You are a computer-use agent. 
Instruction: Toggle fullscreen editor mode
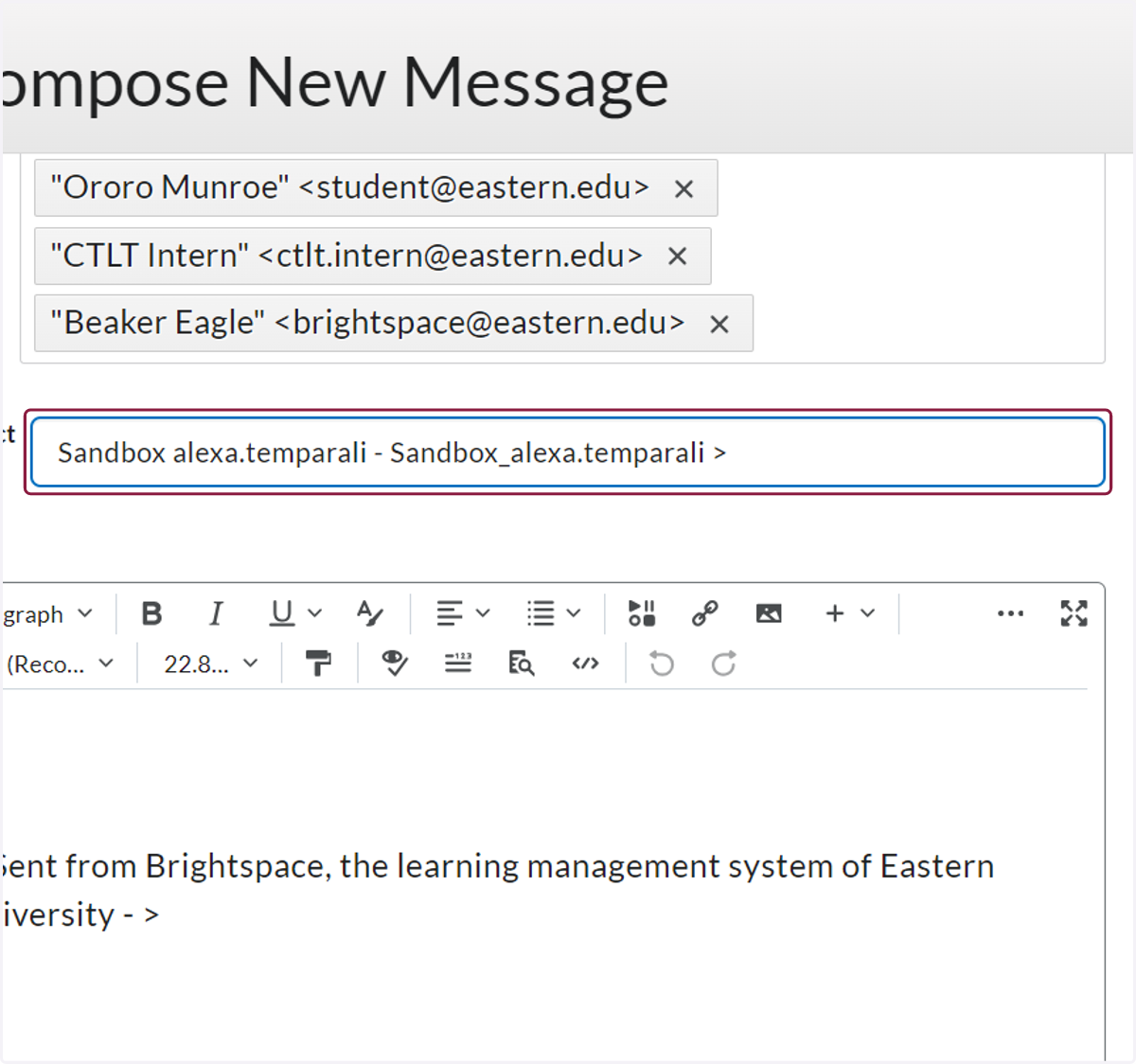(1074, 614)
